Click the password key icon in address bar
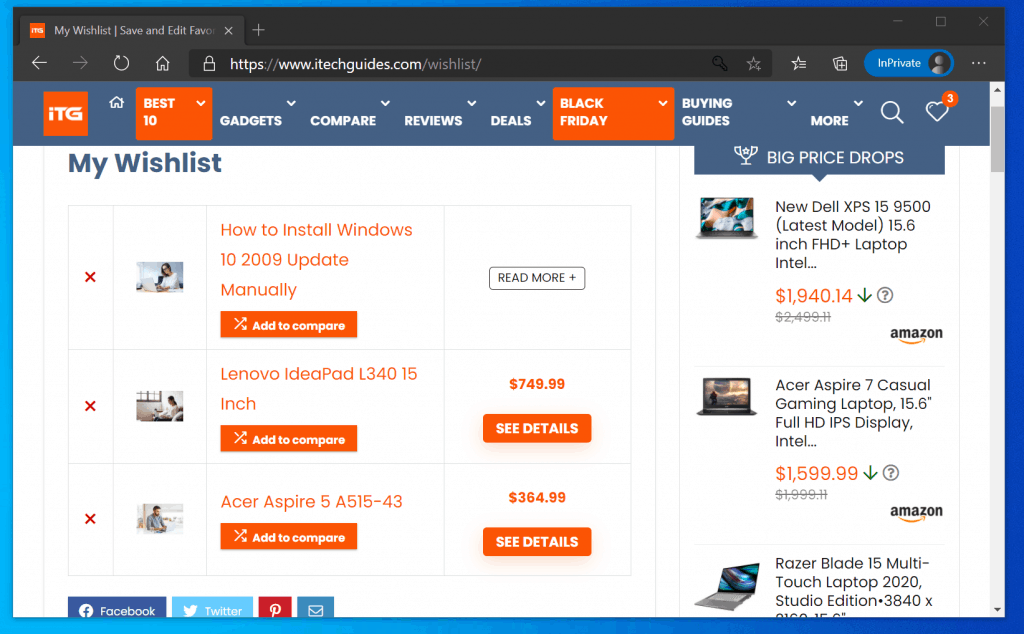 pyautogui.click(x=719, y=63)
